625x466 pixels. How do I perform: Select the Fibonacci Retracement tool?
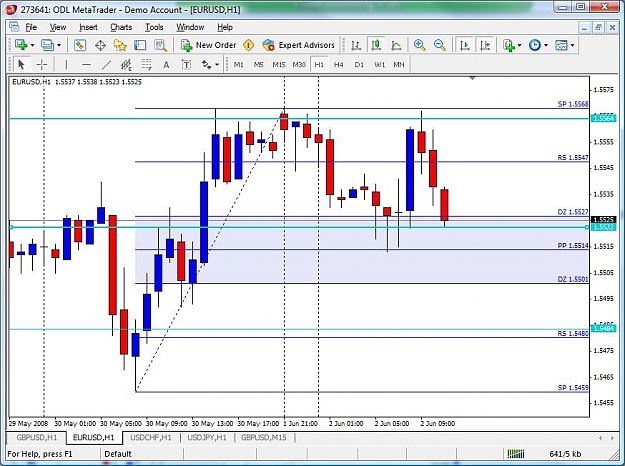[x=146, y=65]
